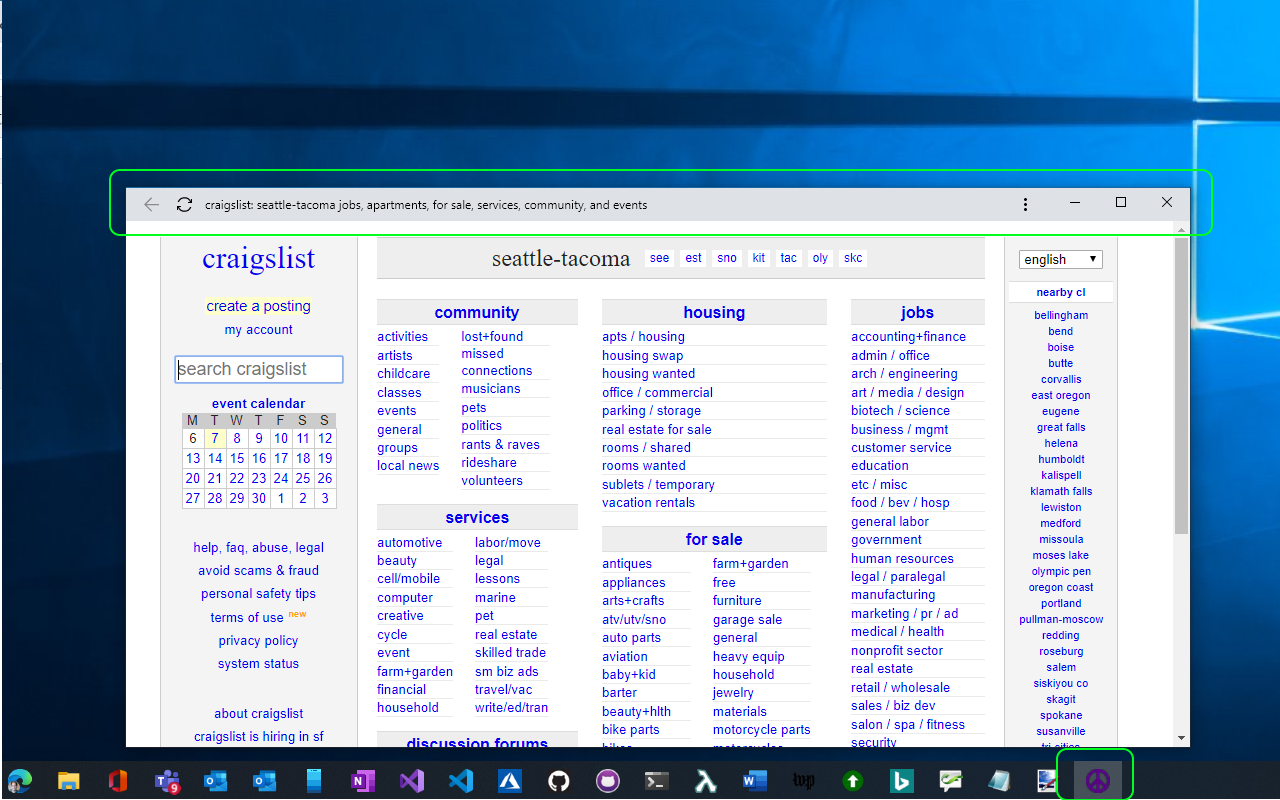Open 'accounting+finance' jobs
This screenshot has width=1280, height=800.
(x=908, y=337)
